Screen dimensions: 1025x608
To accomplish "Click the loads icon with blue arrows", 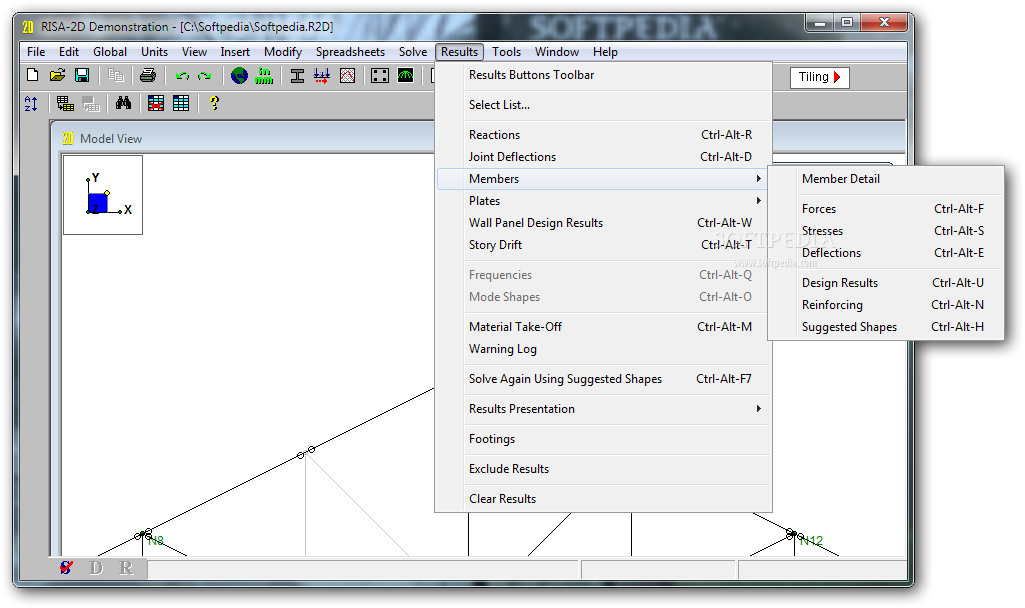I will click(x=322, y=76).
